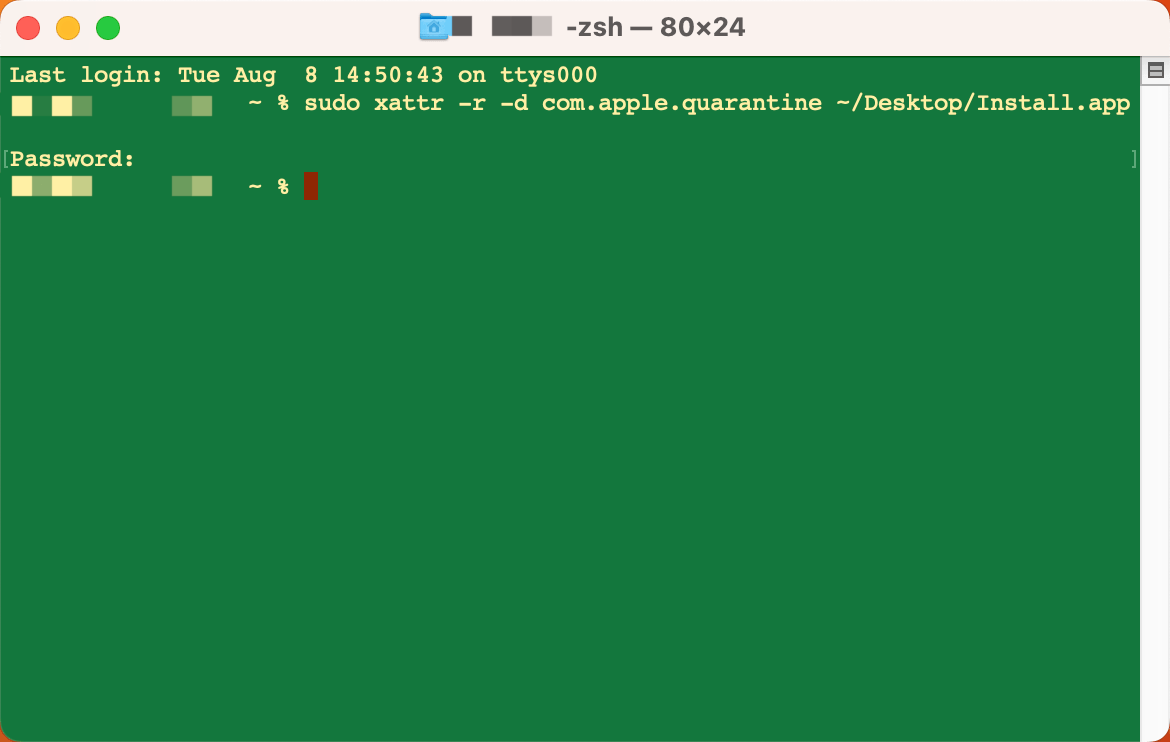Click the right bracket mark on Password line
This screenshot has height=742, width=1170.
tap(1134, 159)
